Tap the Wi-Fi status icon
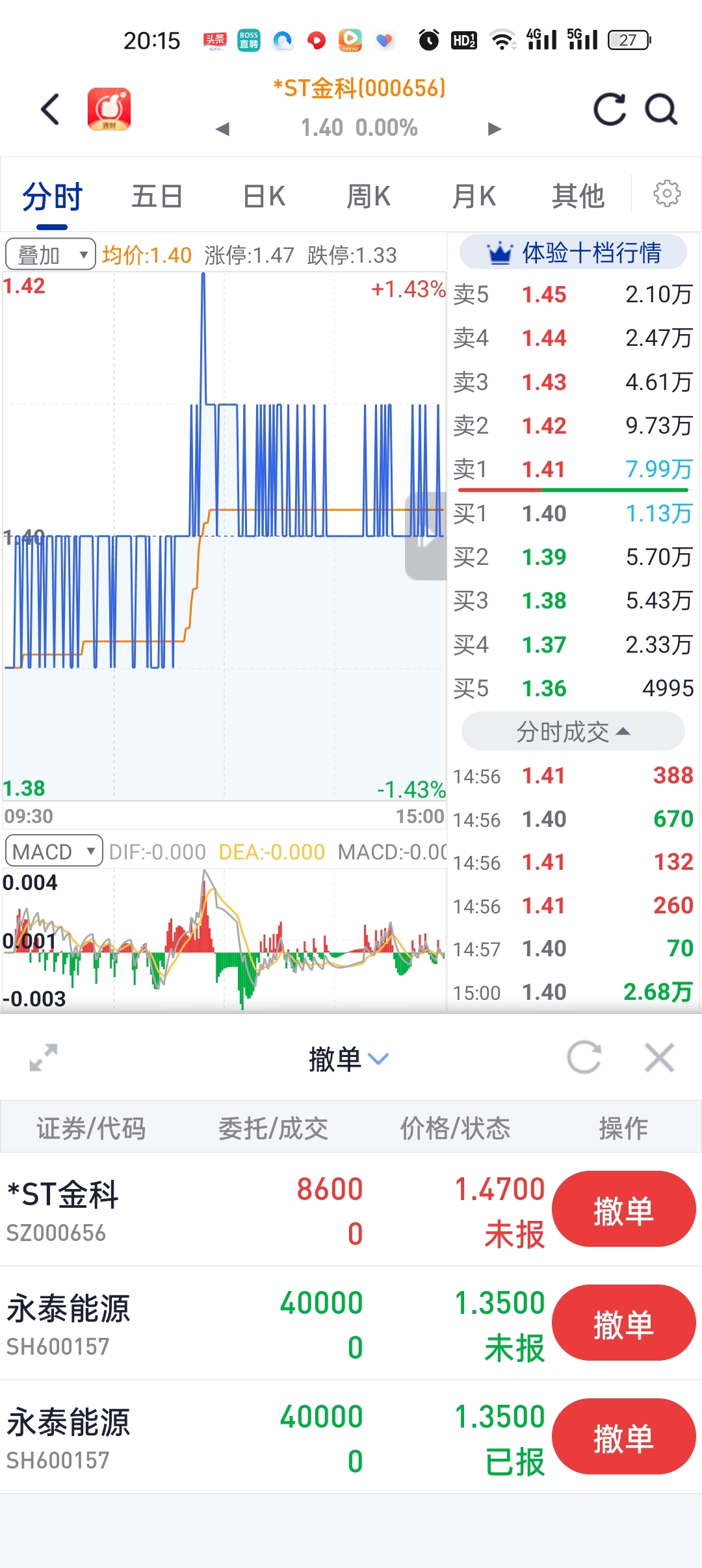 point(502,40)
